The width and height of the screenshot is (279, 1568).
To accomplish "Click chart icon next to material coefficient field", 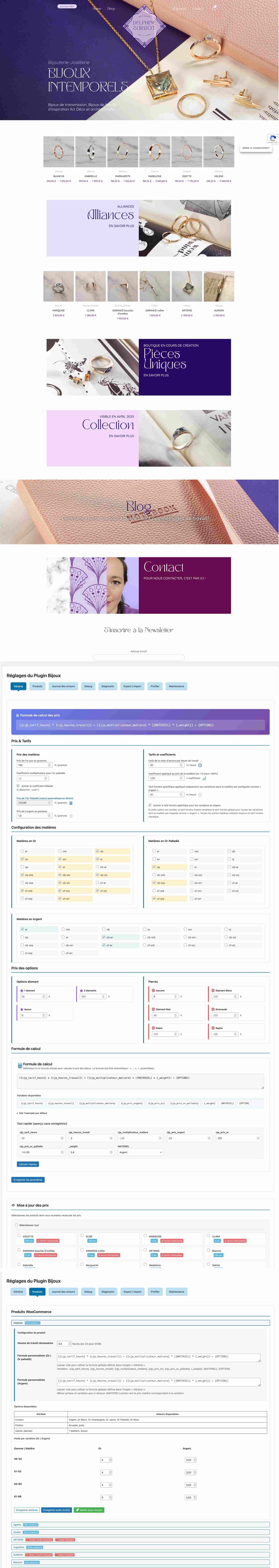I will pyautogui.click(x=204, y=778).
